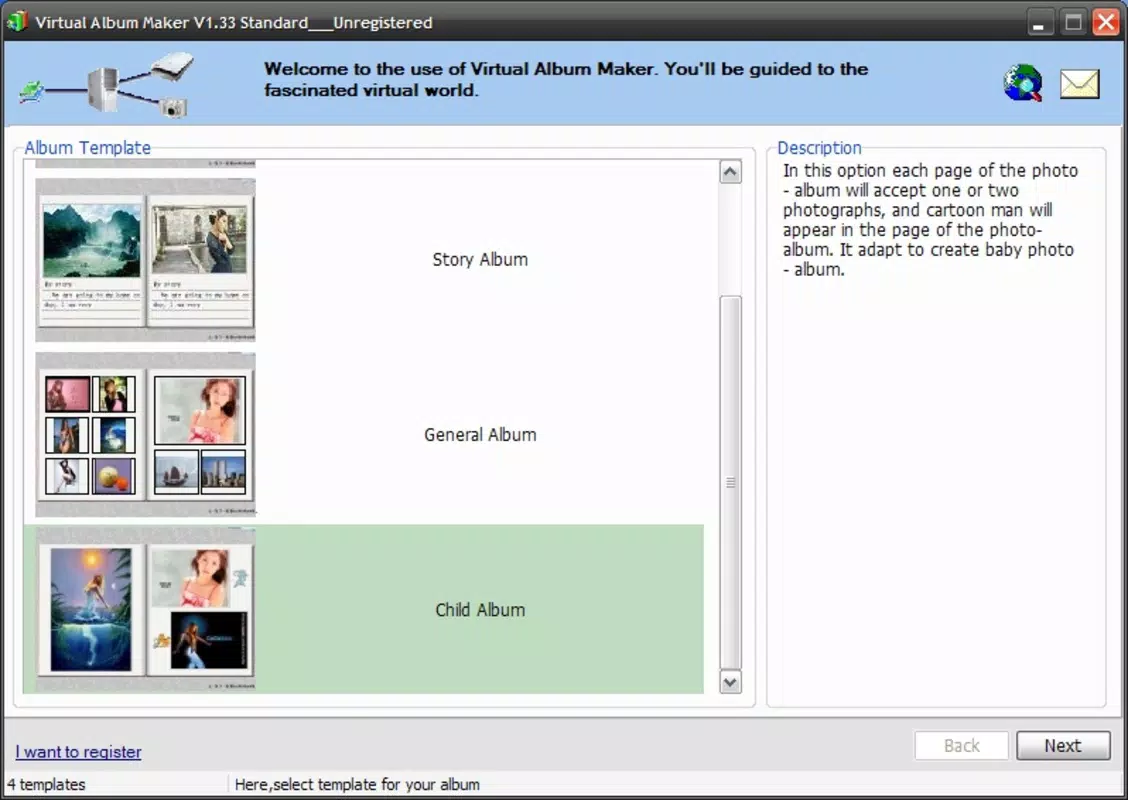
Task: Select the Child Album thumbnail
Action: pos(145,609)
